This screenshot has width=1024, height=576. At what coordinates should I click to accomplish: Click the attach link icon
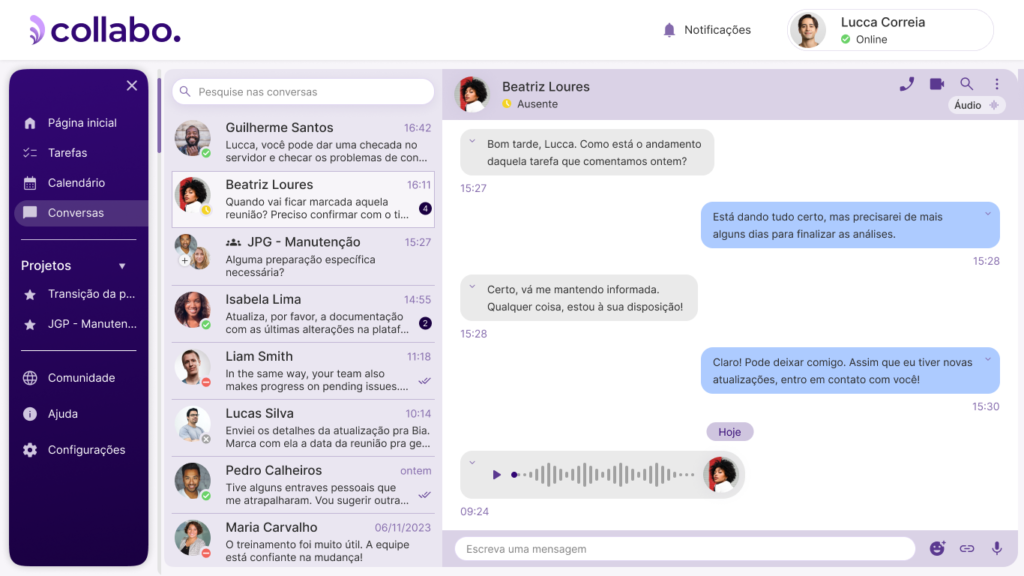(x=967, y=548)
